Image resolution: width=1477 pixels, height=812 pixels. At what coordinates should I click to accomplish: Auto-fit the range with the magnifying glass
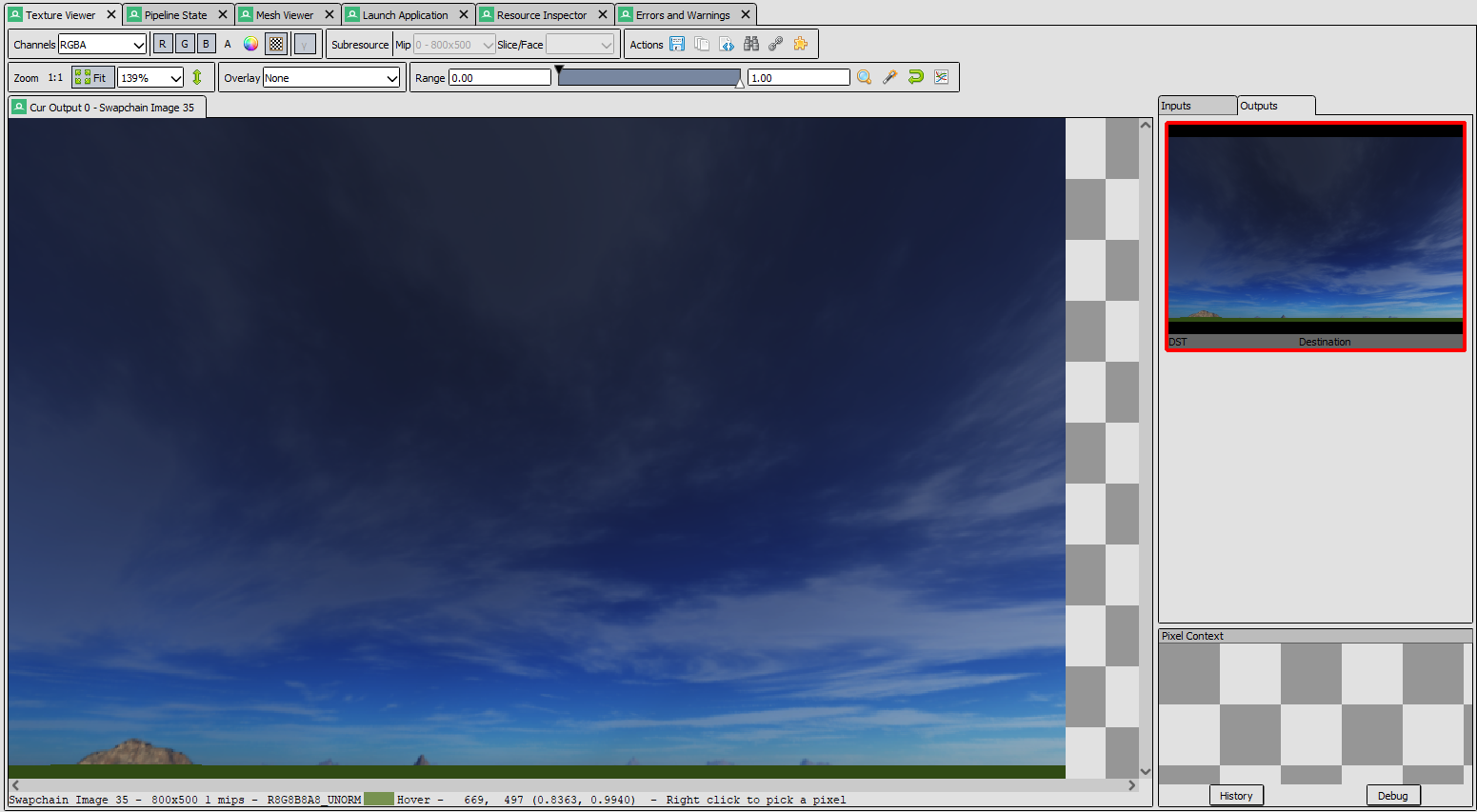coord(864,77)
